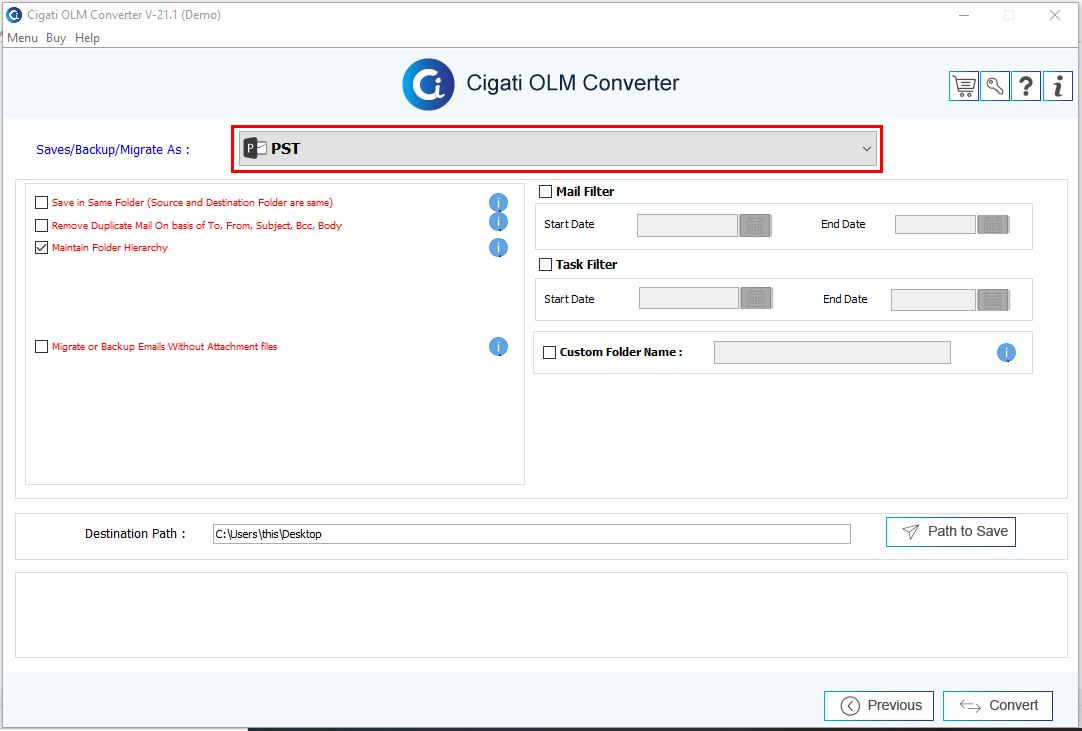1082x731 pixels.
Task: Click info icon beside Custom Folder Name
Action: (x=1006, y=353)
